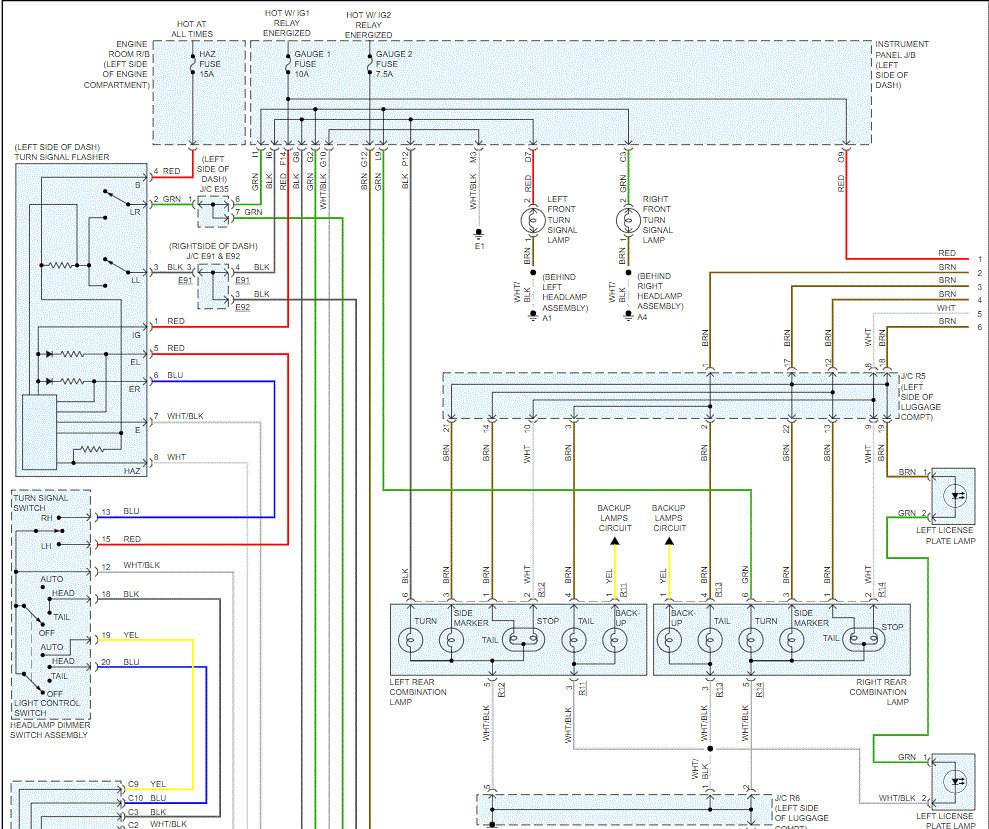Viewport: 989px width, 829px height.
Task: Select the BACK-UP bulb in left rear combination lamp
Action: (x=614, y=641)
